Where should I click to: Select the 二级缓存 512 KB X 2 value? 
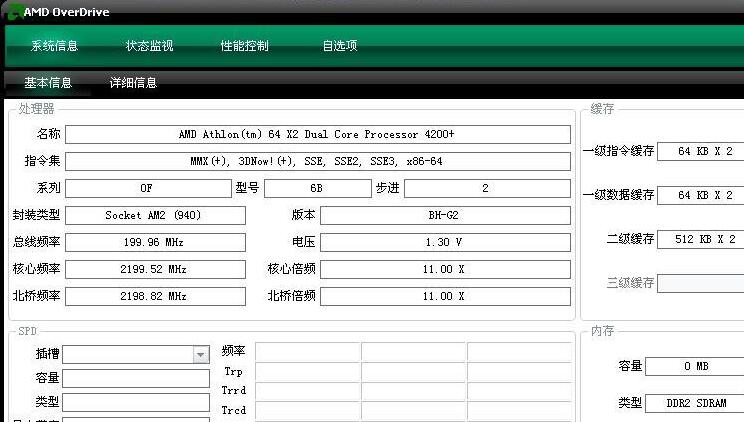(x=701, y=239)
